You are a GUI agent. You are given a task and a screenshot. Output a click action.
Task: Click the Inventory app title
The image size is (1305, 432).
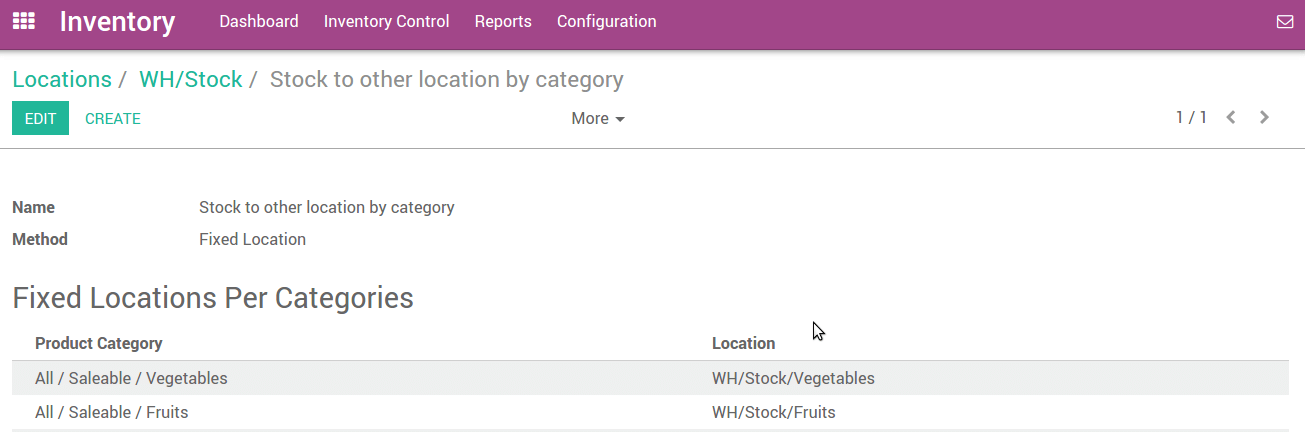(117, 21)
